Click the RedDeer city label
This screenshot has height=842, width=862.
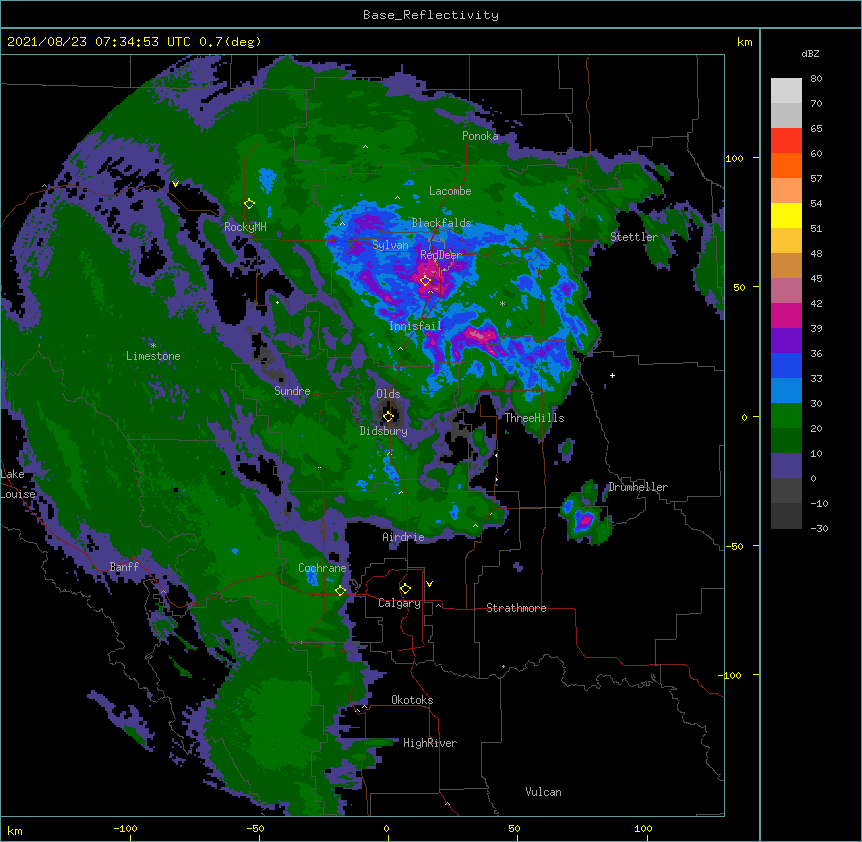[x=441, y=255]
